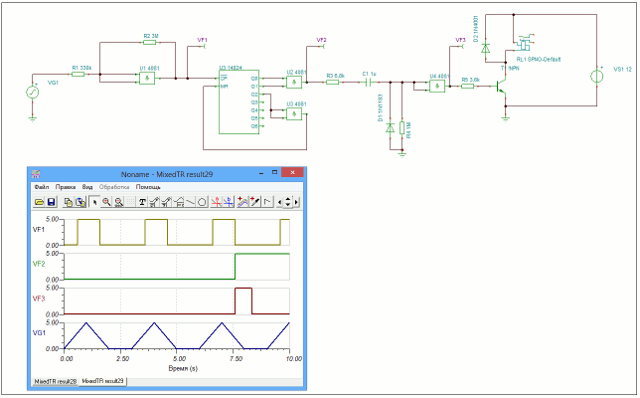Switch to MixedTR result28 tab

click(56, 381)
